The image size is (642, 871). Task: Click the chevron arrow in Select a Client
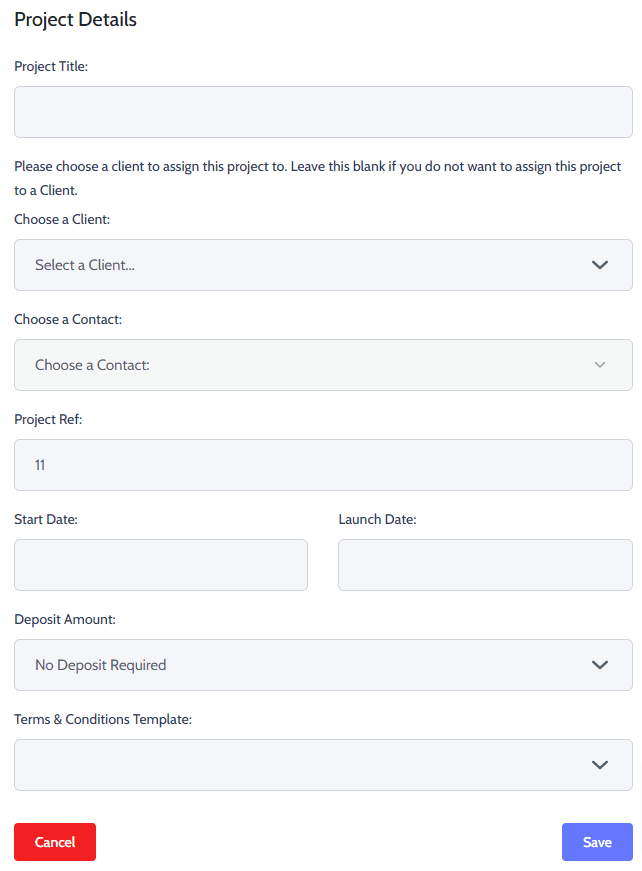tap(600, 265)
